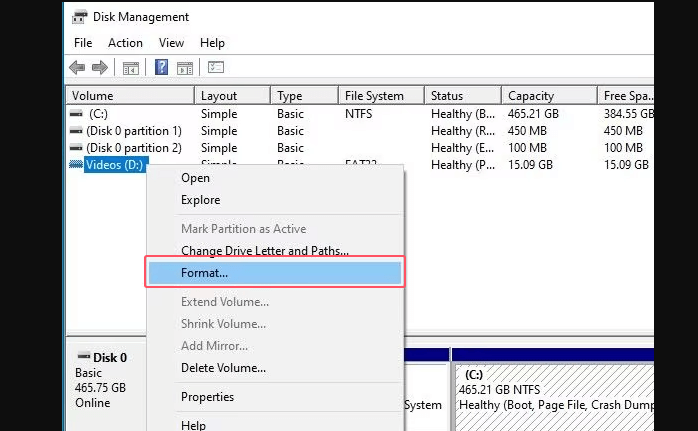Open the Action menu
The image size is (698, 431).
tap(125, 43)
